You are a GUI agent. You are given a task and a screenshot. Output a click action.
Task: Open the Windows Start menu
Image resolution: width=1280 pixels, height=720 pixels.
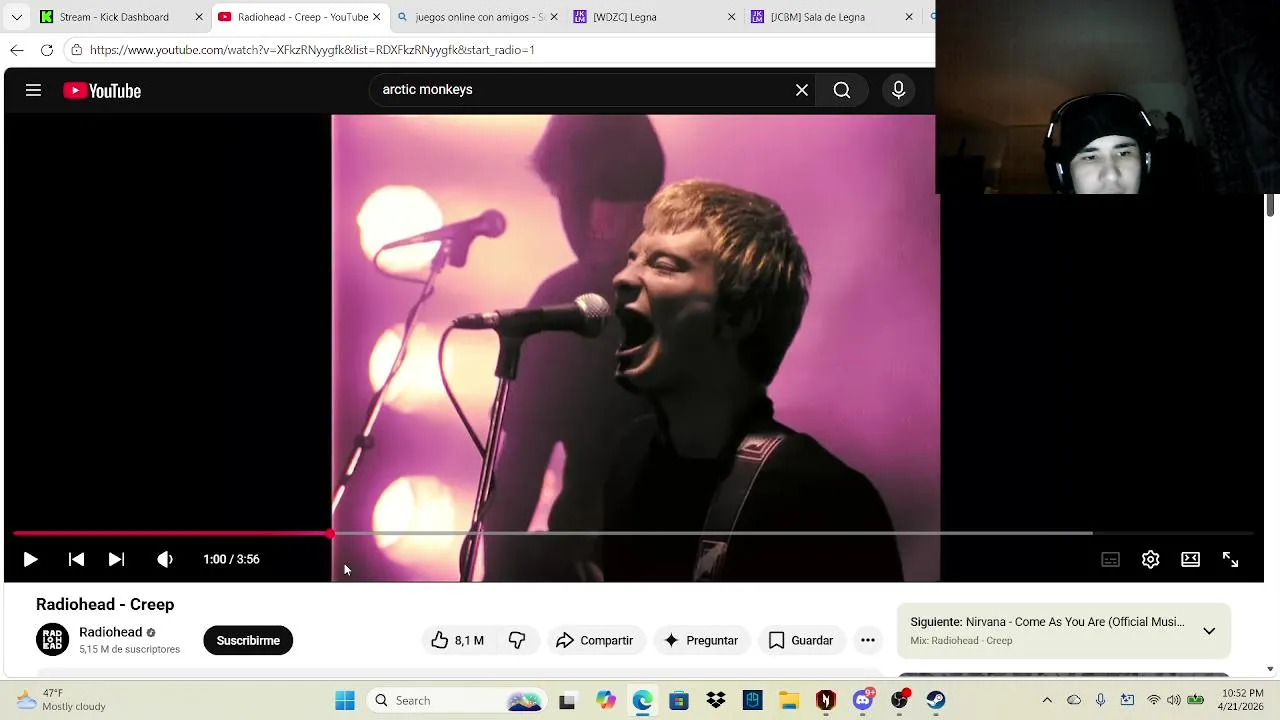[345, 701]
